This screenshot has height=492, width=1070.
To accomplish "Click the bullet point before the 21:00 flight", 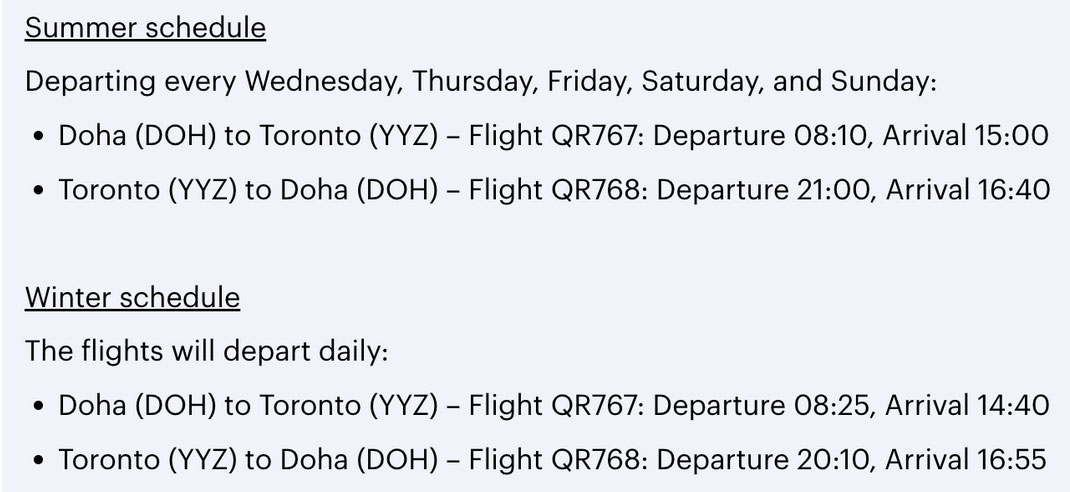I will click(38, 191).
